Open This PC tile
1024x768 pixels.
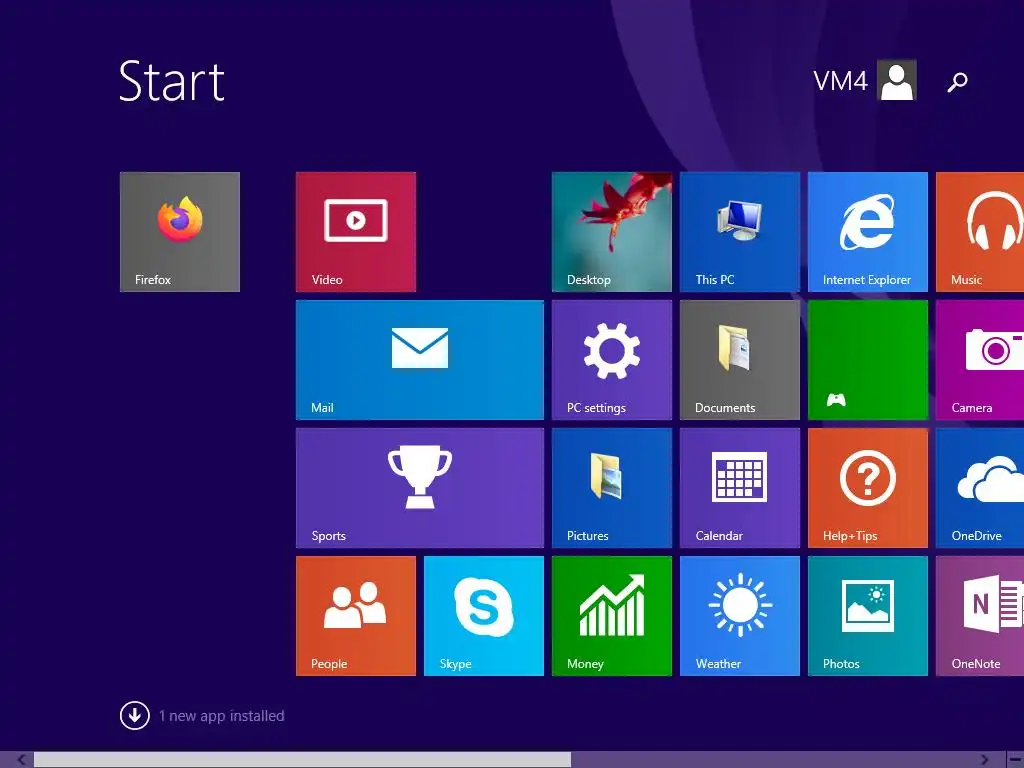[x=740, y=232]
